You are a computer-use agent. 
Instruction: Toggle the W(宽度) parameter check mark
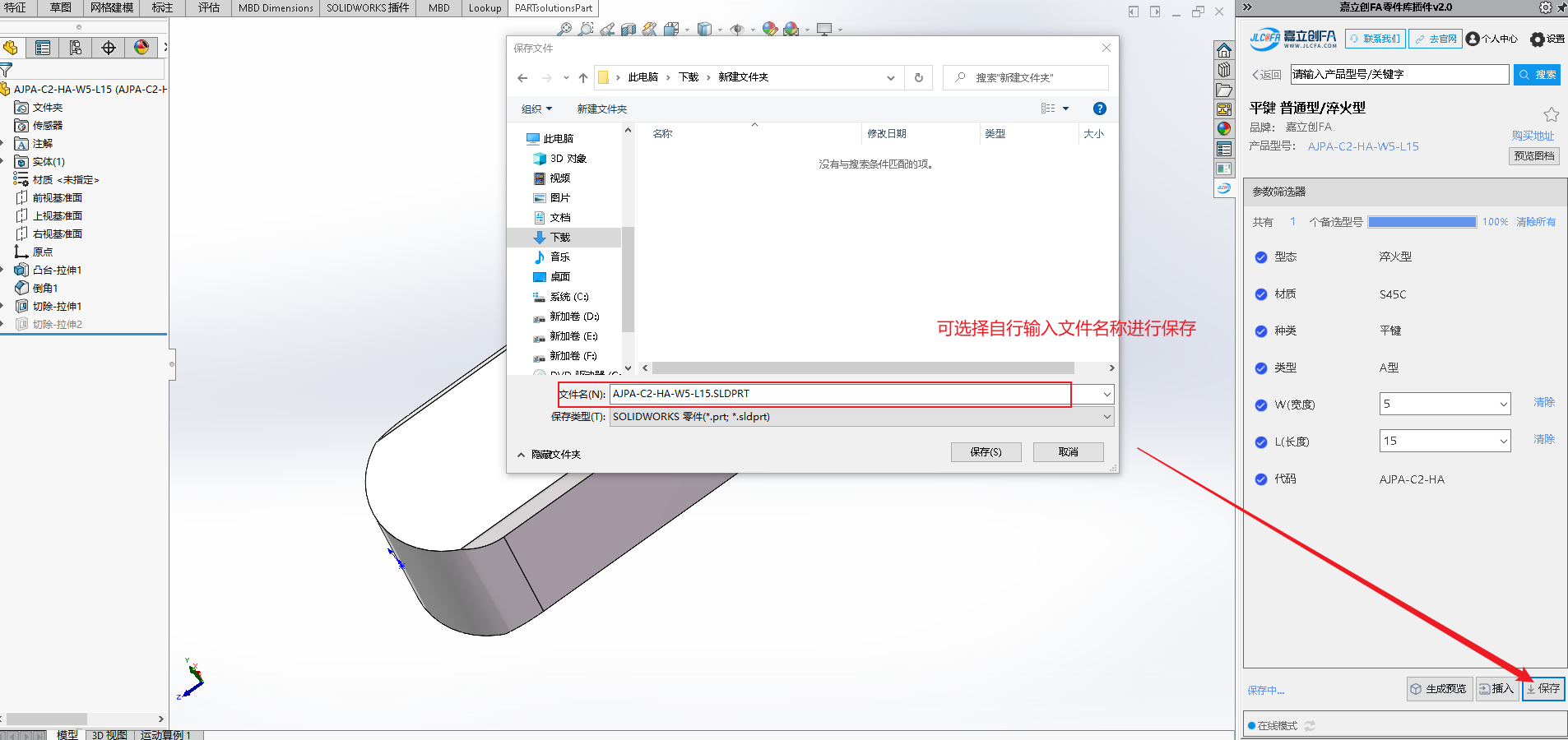click(1261, 405)
